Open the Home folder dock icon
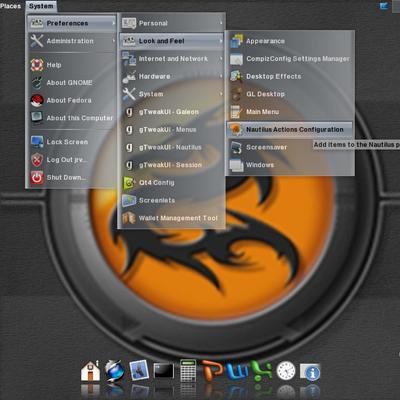The image size is (400, 400). [x=90, y=370]
